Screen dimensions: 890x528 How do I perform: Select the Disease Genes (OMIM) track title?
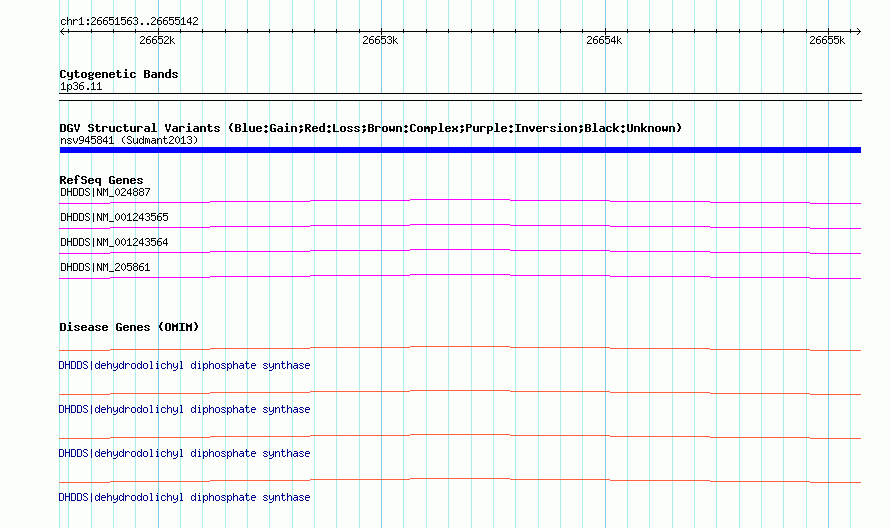point(129,327)
